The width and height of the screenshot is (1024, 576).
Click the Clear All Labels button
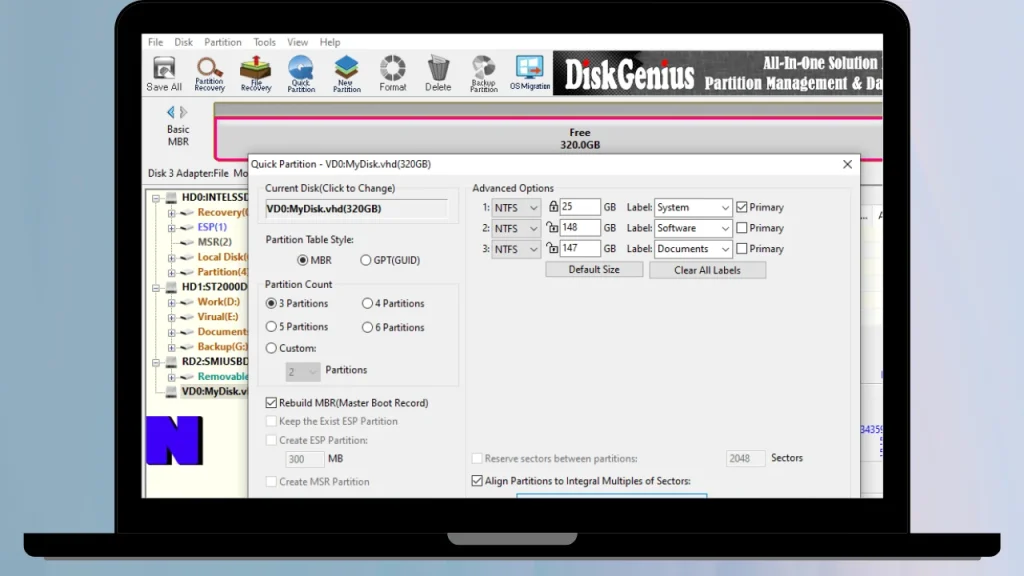707,270
